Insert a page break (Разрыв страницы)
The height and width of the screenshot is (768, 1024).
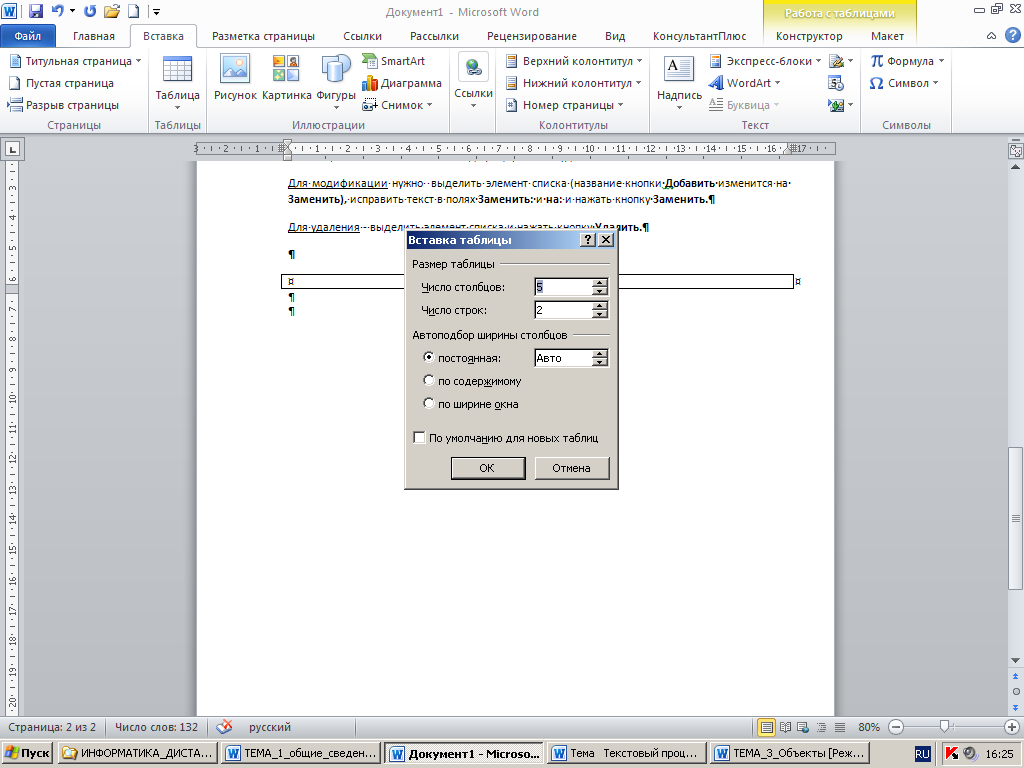[63, 105]
